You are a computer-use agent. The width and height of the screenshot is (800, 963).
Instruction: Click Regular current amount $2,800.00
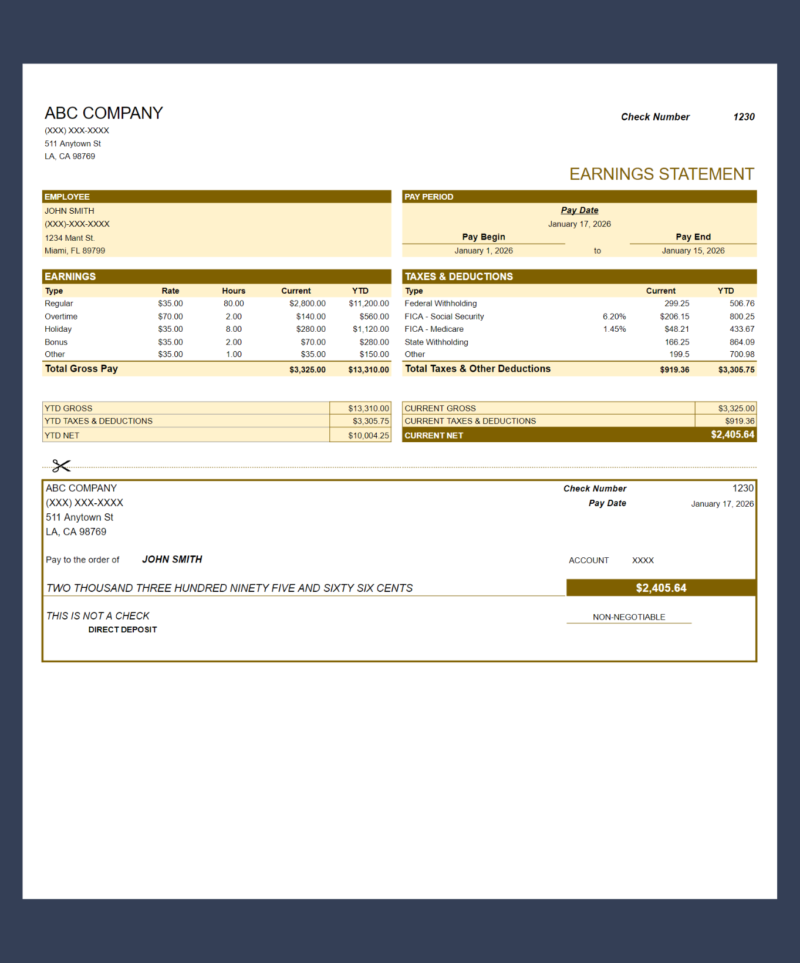coord(308,303)
